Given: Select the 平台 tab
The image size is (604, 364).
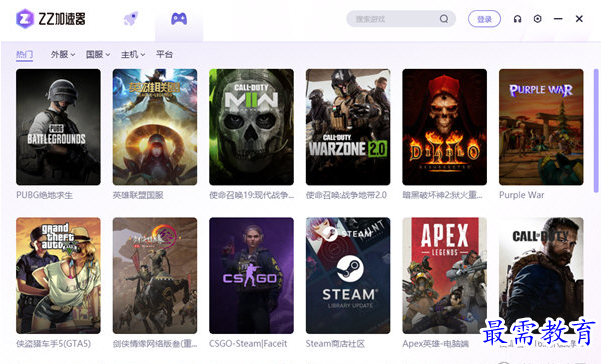Looking at the screenshot, I should coord(164,54).
